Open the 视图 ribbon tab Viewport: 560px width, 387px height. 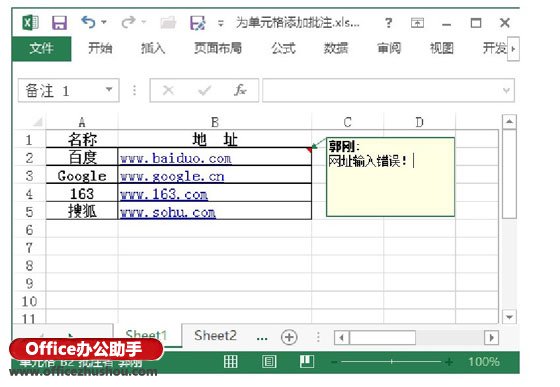coord(442,48)
